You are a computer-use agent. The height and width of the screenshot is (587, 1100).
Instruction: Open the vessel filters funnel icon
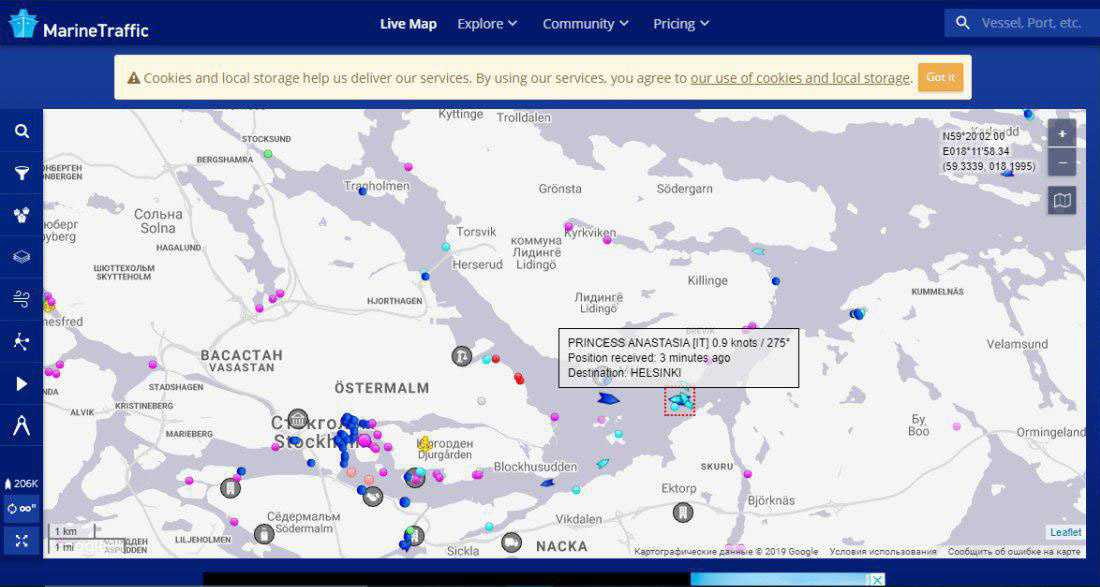click(22, 173)
